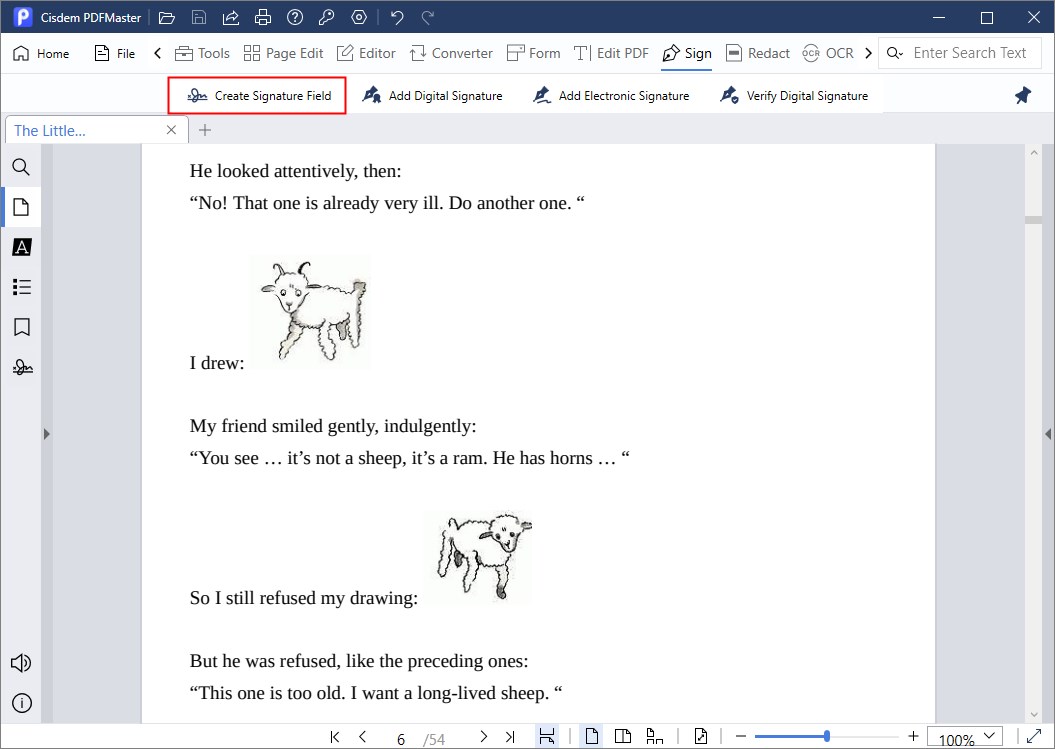
Task: Switch to the Edit PDF tab
Action: pyautogui.click(x=612, y=53)
